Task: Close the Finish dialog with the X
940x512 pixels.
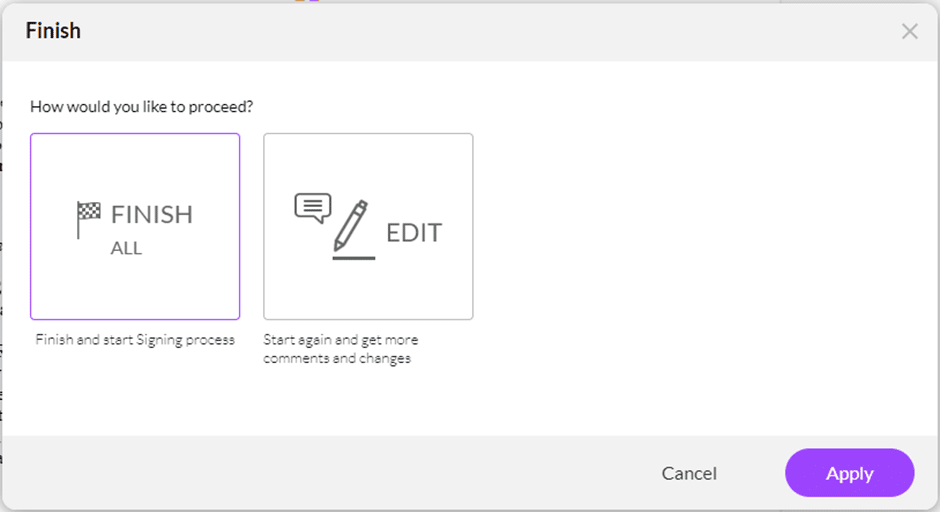Action: click(909, 31)
